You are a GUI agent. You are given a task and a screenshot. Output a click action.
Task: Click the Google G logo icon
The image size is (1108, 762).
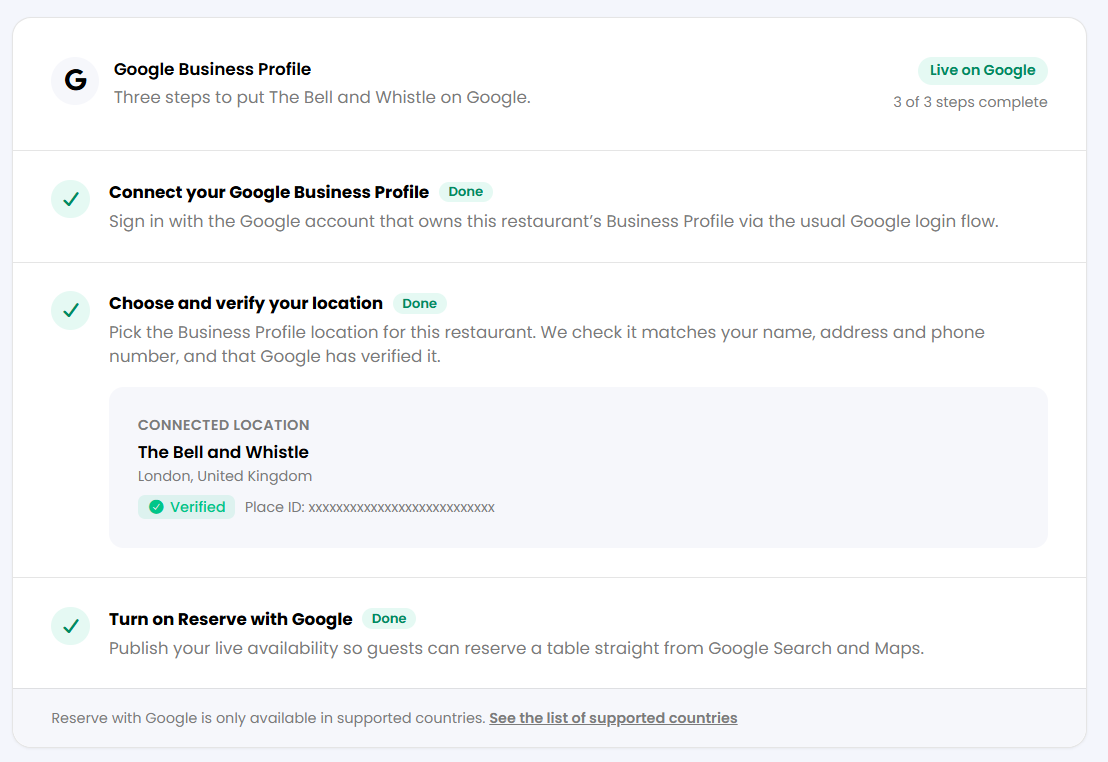click(75, 81)
